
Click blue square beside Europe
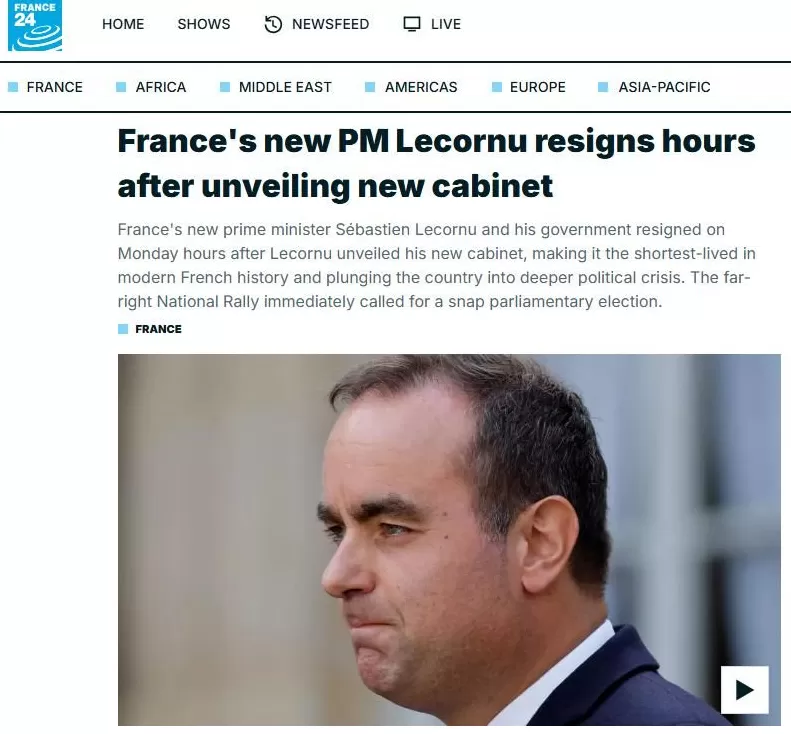pyautogui.click(x=497, y=87)
